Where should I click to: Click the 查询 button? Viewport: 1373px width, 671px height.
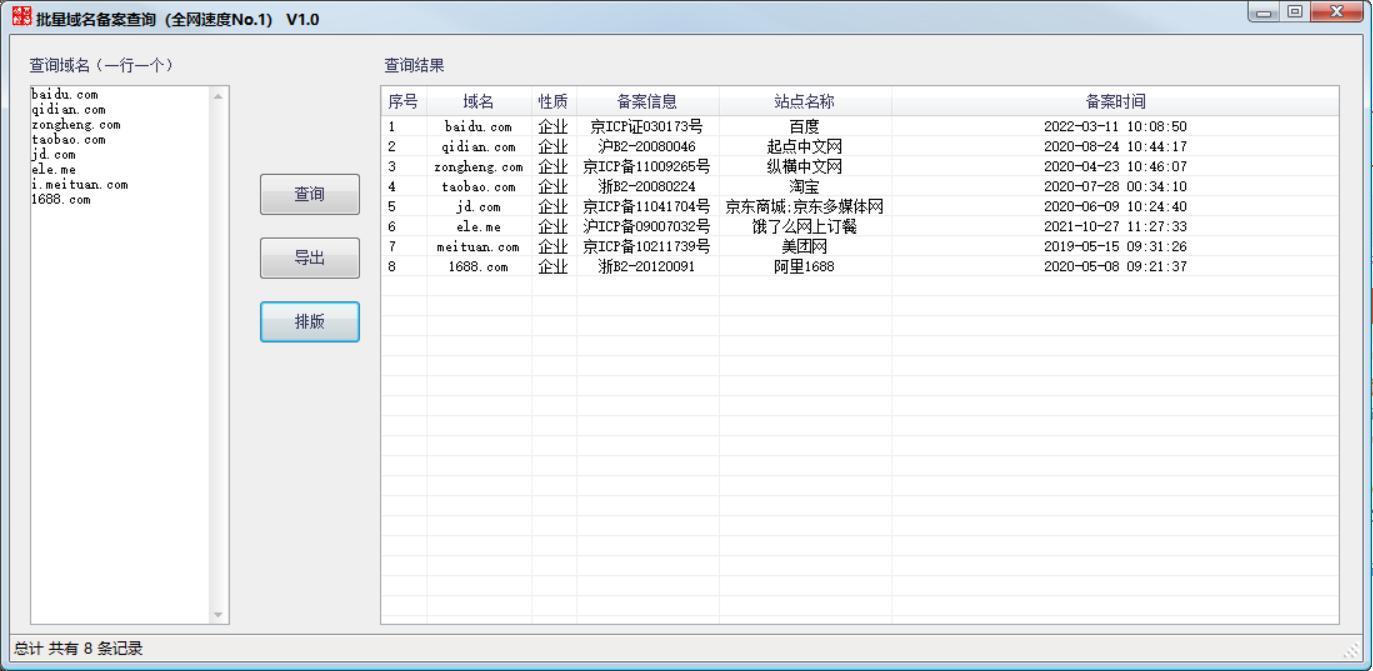tap(310, 194)
